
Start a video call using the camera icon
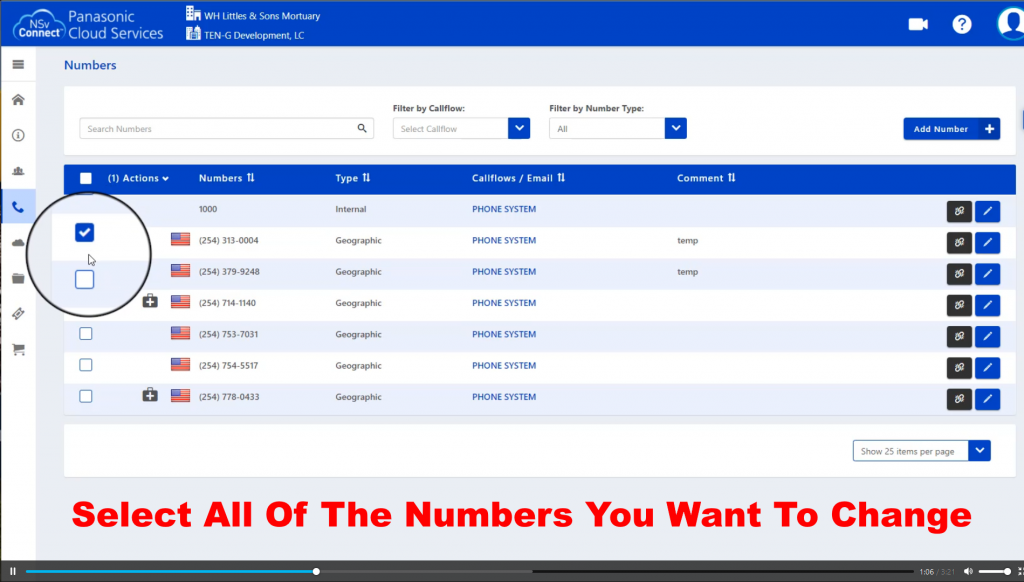click(917, 24)
